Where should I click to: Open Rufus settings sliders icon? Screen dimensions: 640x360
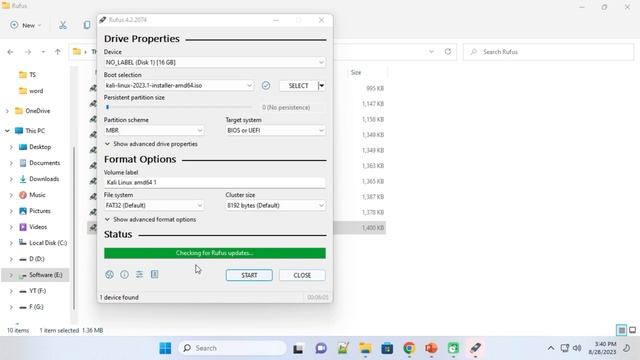click(140, 275)
